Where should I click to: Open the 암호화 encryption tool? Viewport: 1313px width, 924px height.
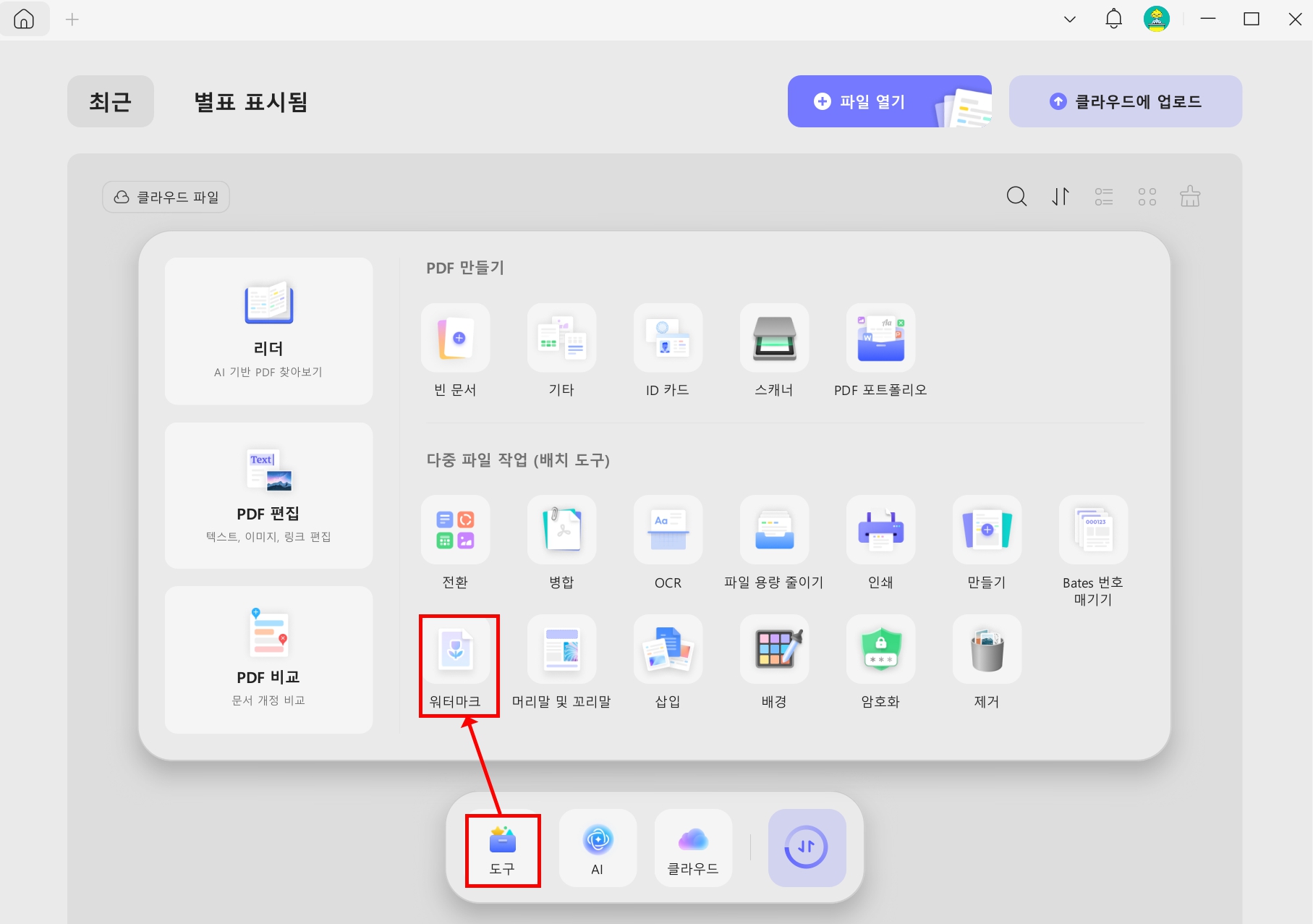point(880,649)
